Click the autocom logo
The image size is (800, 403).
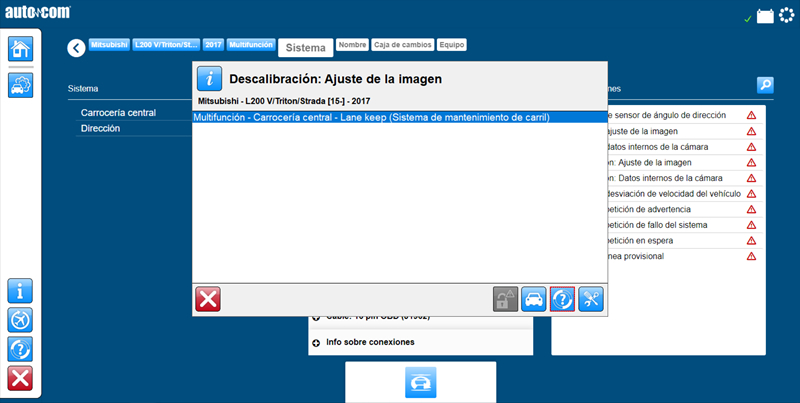click(x=38, y=13)
